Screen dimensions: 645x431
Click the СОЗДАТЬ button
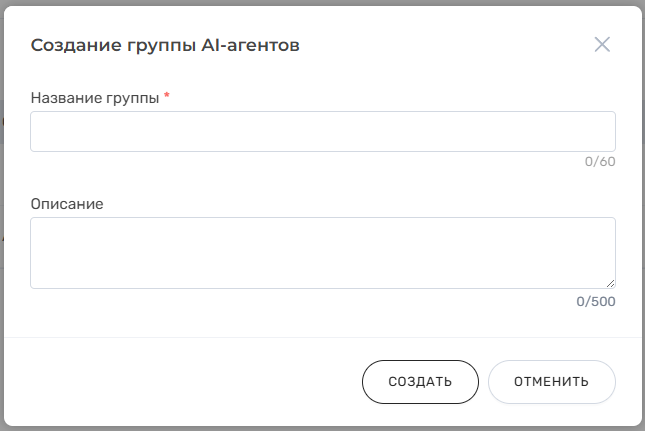(420, 382)
